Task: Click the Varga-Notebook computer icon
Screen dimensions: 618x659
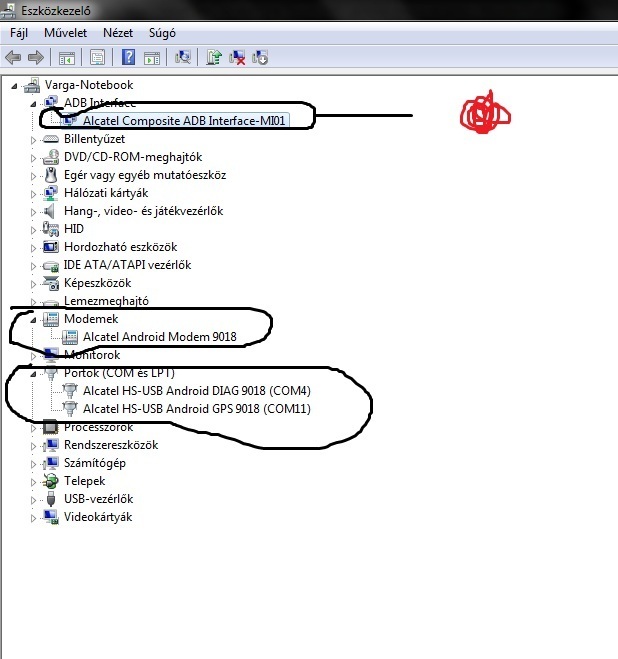Action: pos(32,85)
